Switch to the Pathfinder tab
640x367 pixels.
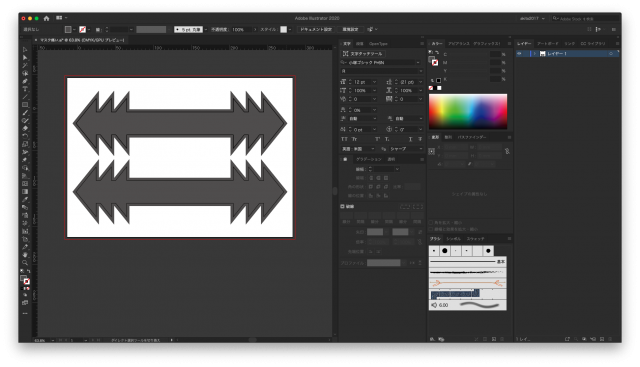[x=471, y=137]
